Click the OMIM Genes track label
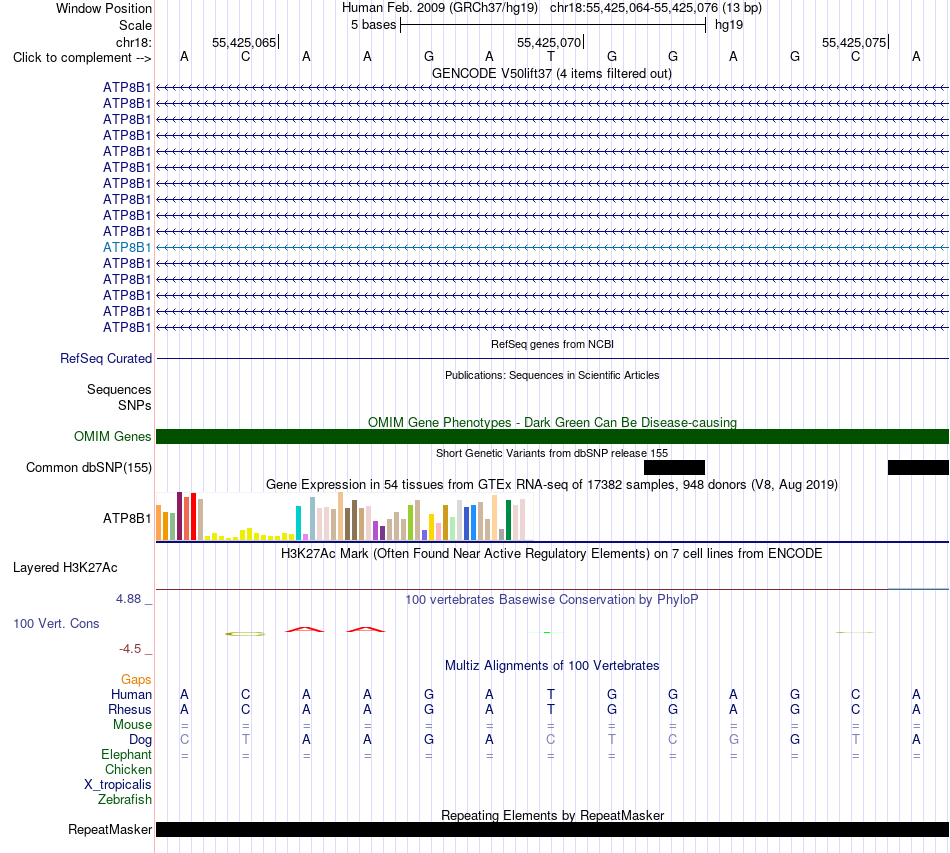 tap(112, 436)
